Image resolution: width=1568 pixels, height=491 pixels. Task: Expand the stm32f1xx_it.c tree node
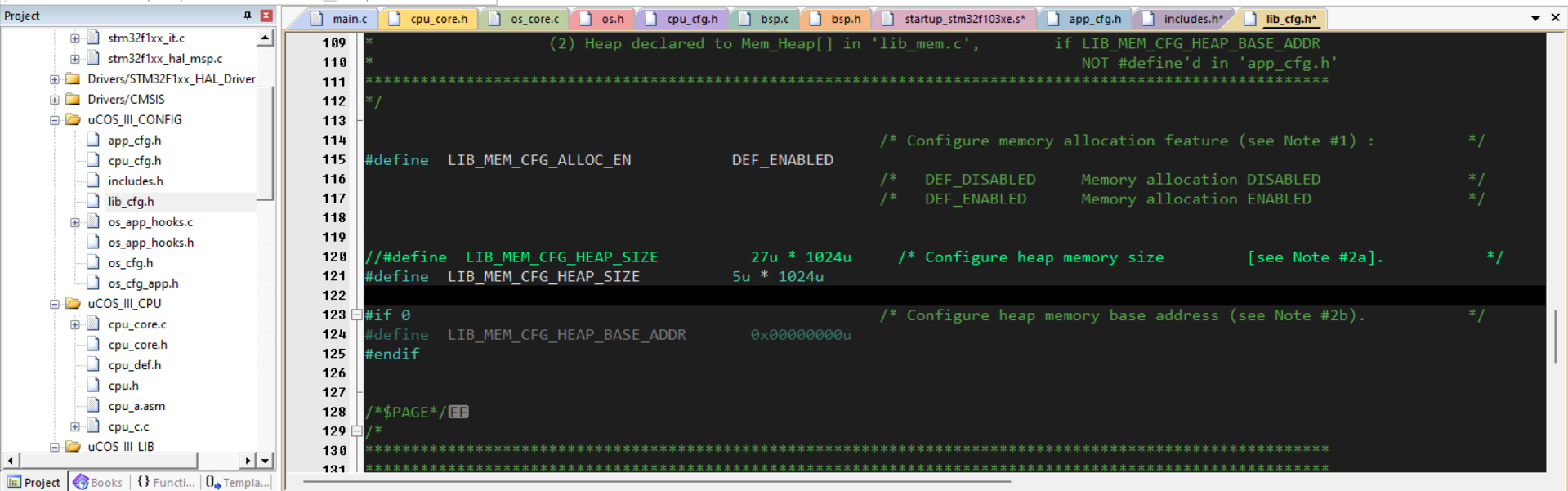(74, 38)
